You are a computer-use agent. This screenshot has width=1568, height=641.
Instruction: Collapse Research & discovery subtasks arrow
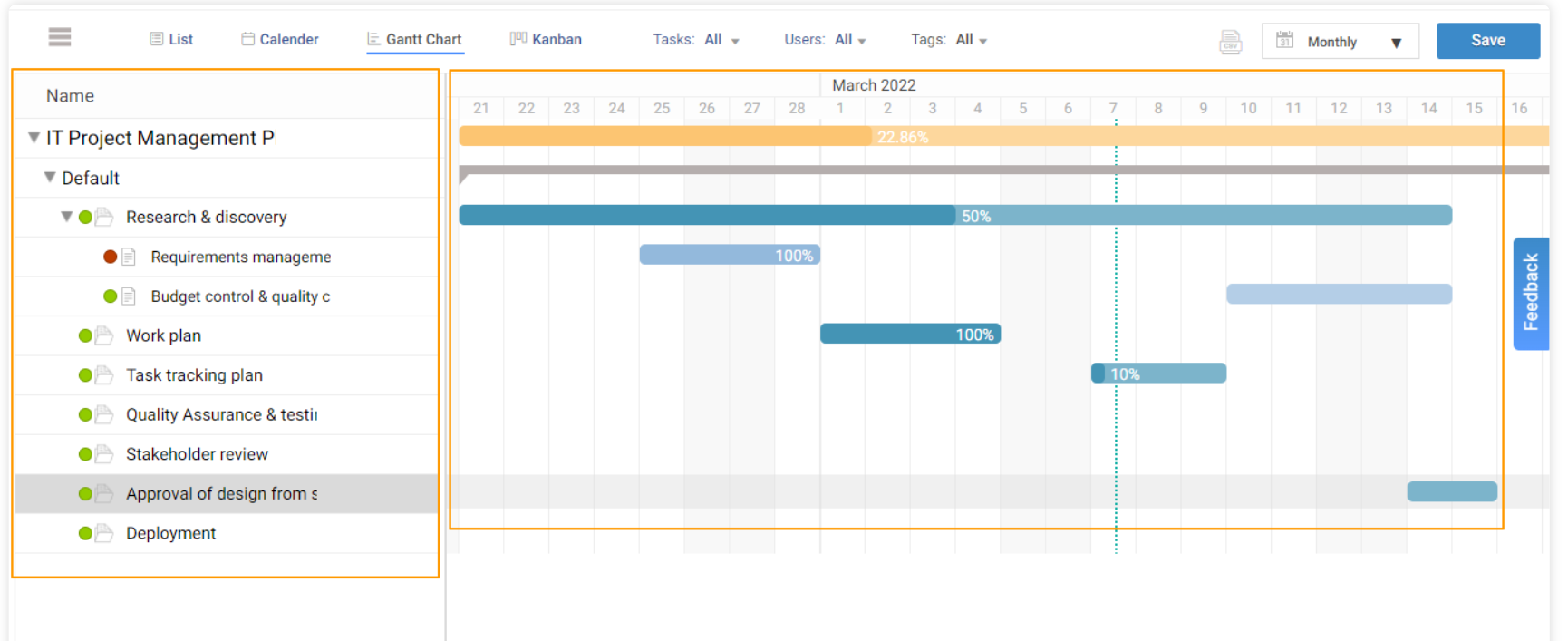point(66,217)
